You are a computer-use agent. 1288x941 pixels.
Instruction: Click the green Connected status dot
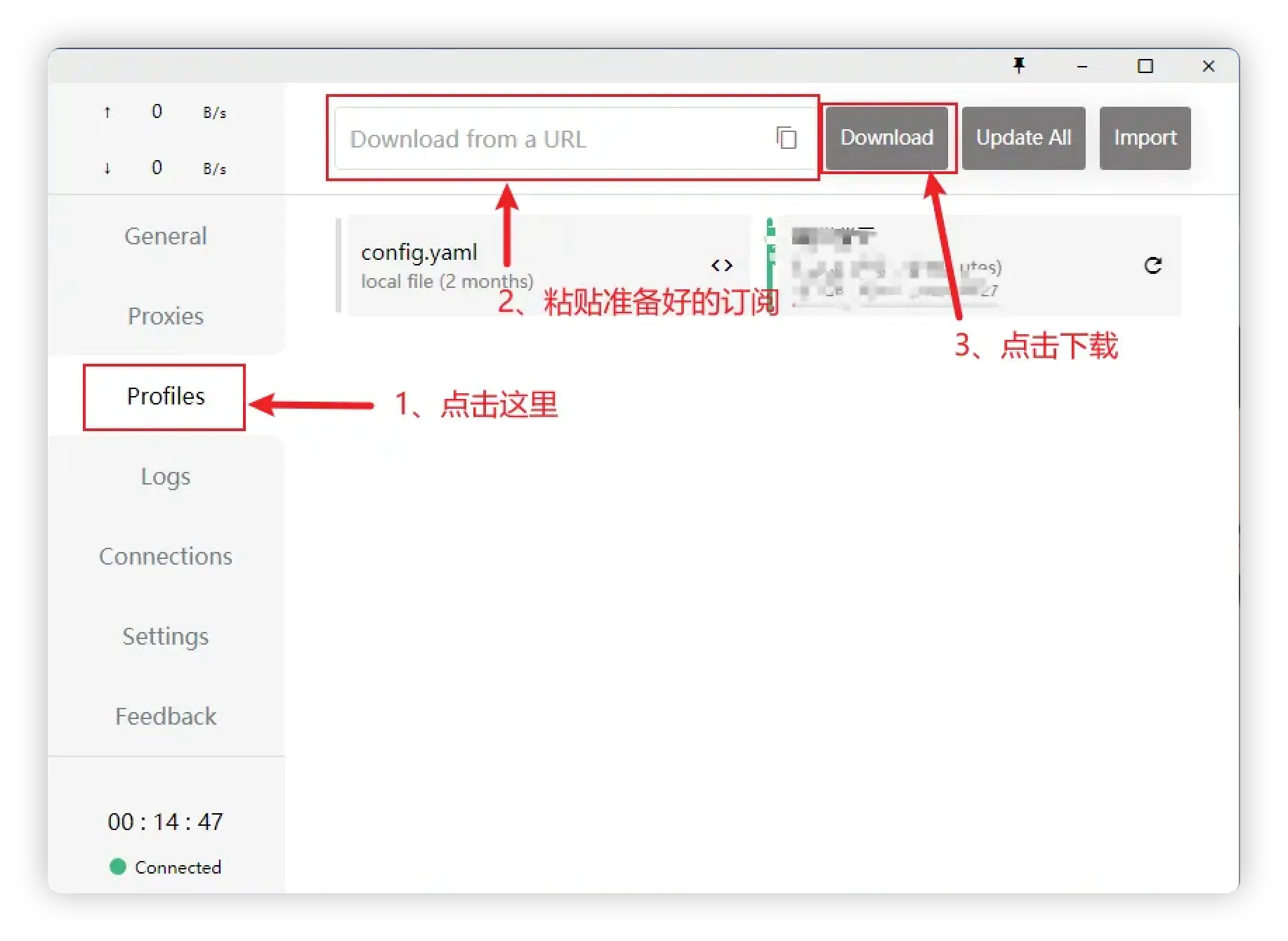[x=118, y=867]
